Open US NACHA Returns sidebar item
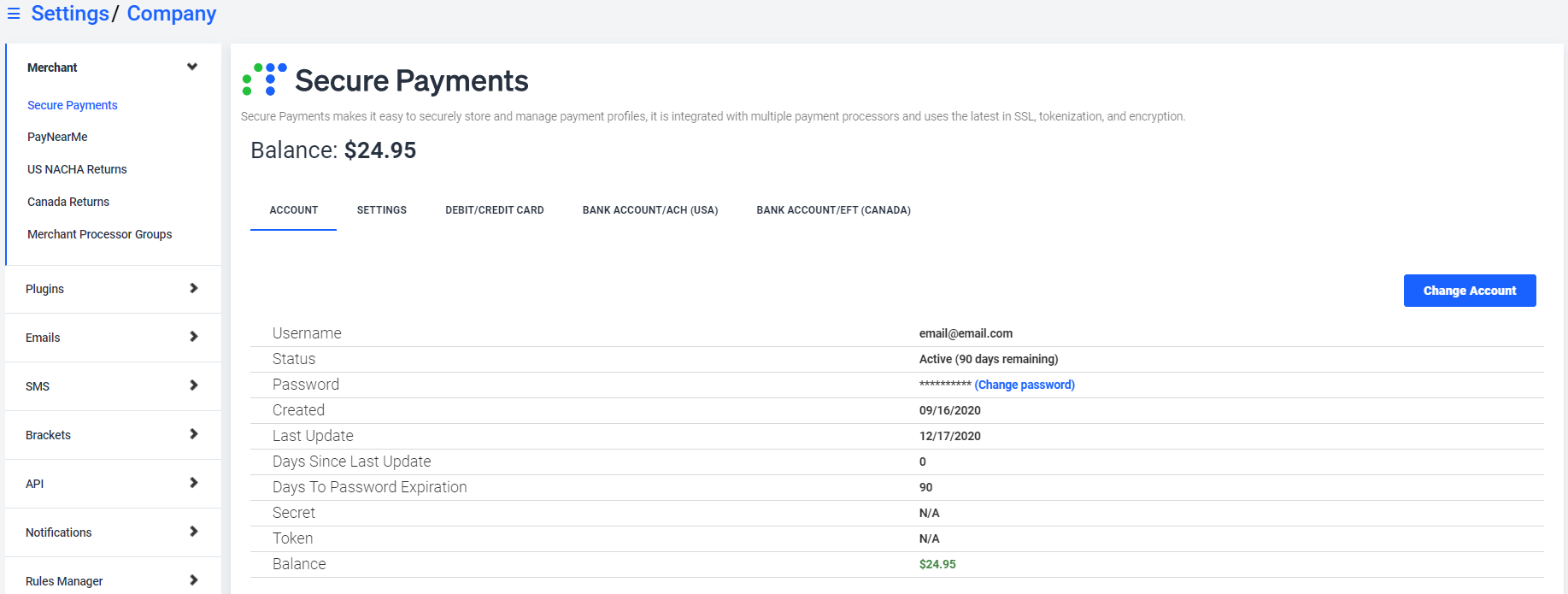 [77, 169]
